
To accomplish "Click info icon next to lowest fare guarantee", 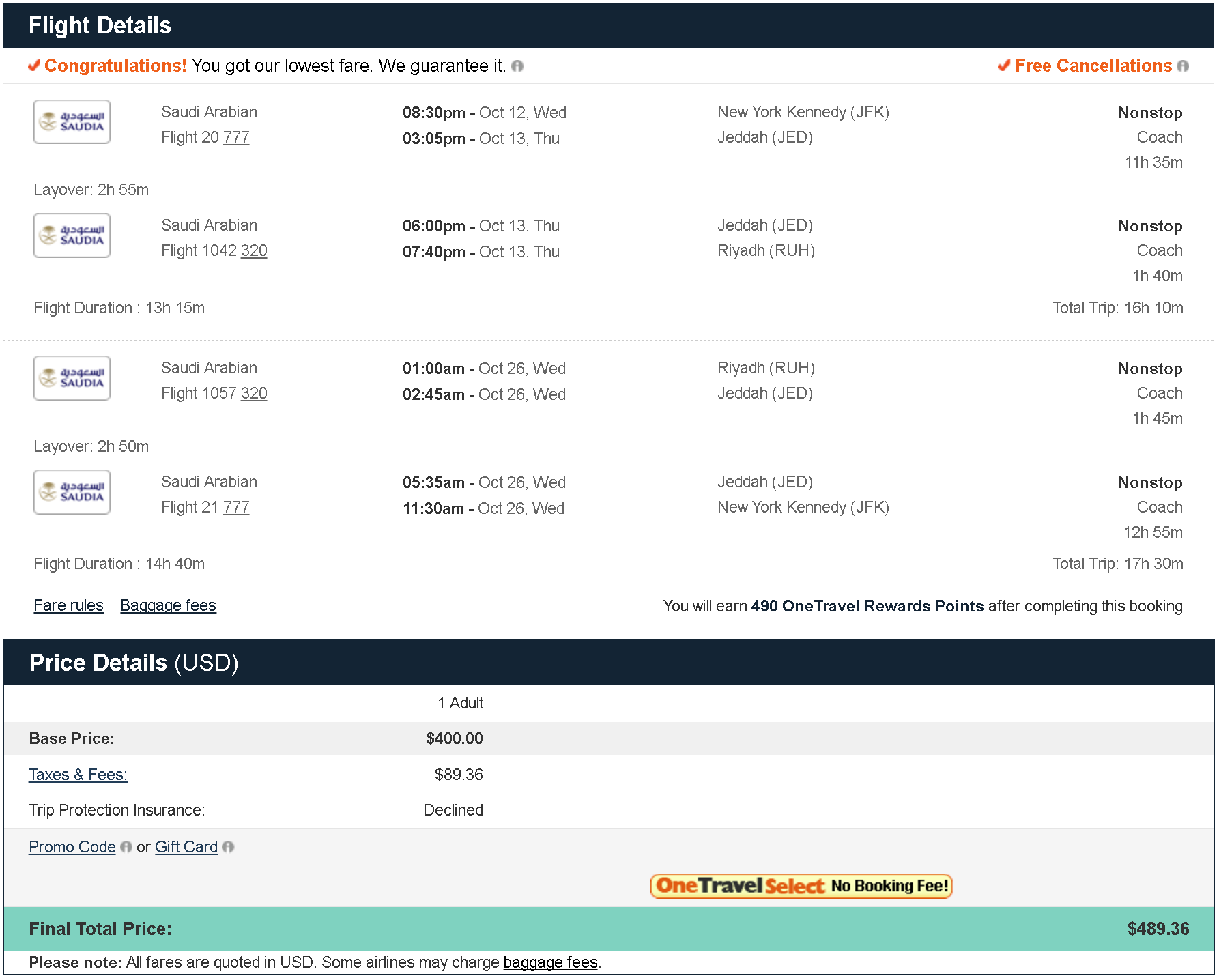I will (517, 66).
